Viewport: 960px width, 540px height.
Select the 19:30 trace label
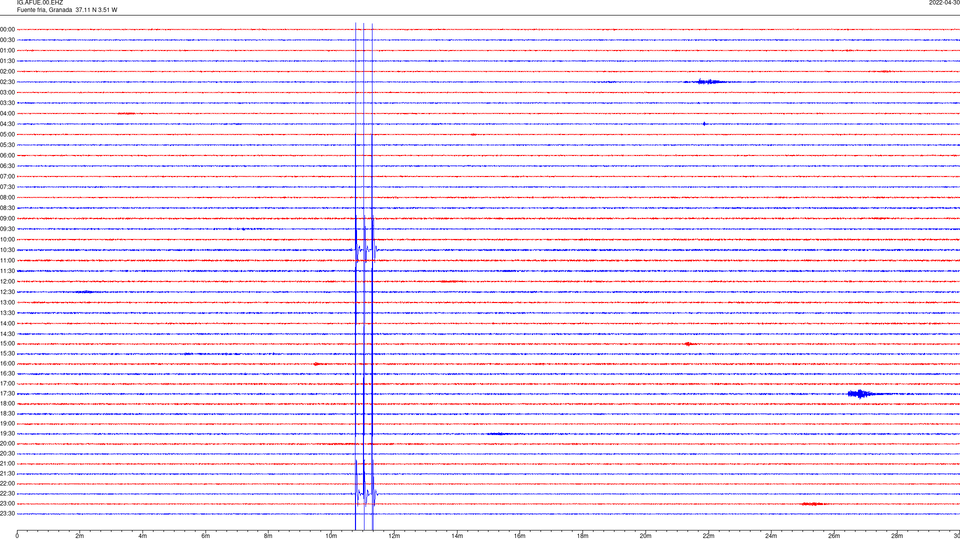[7, 433]
